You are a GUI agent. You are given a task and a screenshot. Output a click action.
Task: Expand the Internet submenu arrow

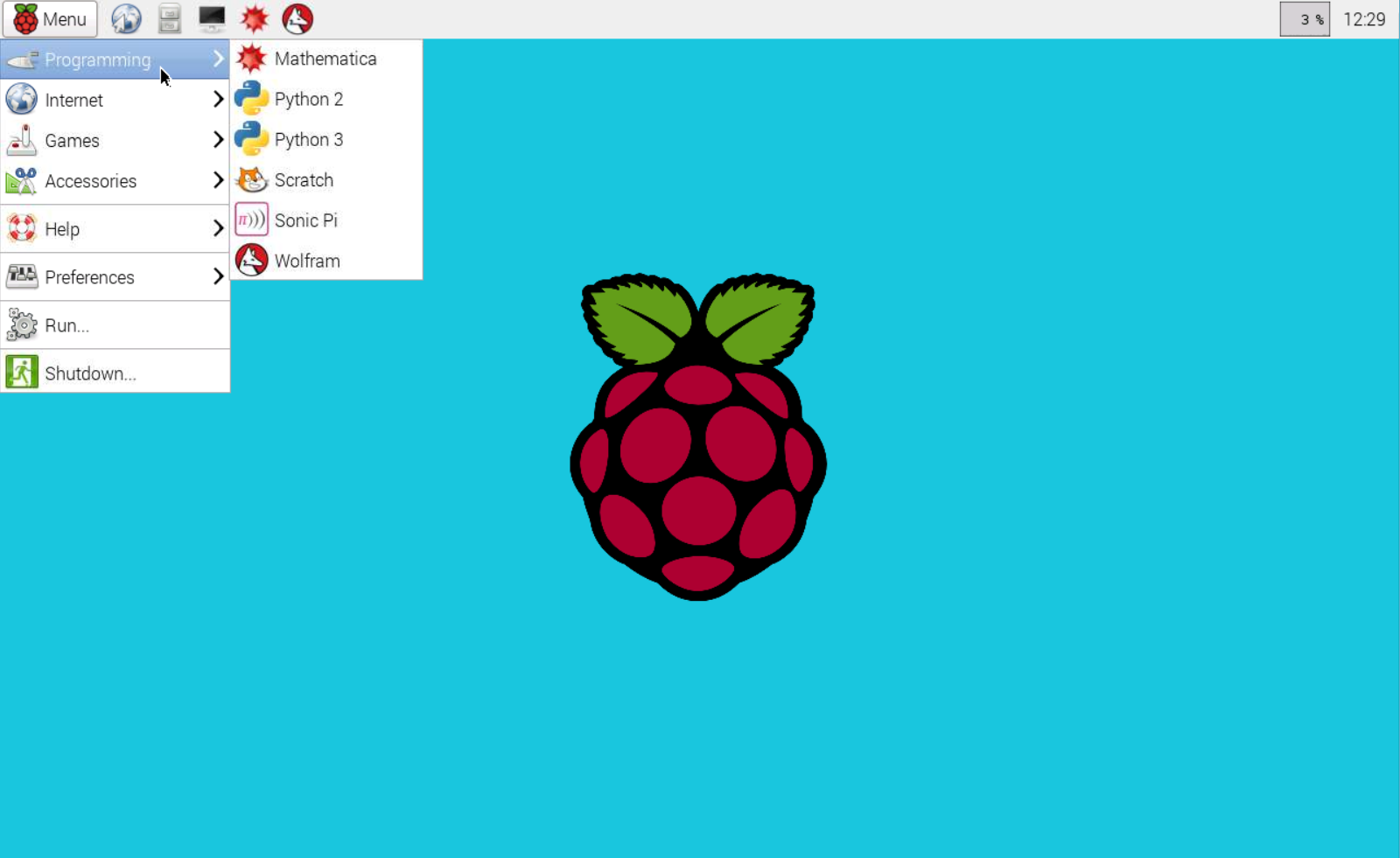(x=218, y=100)
